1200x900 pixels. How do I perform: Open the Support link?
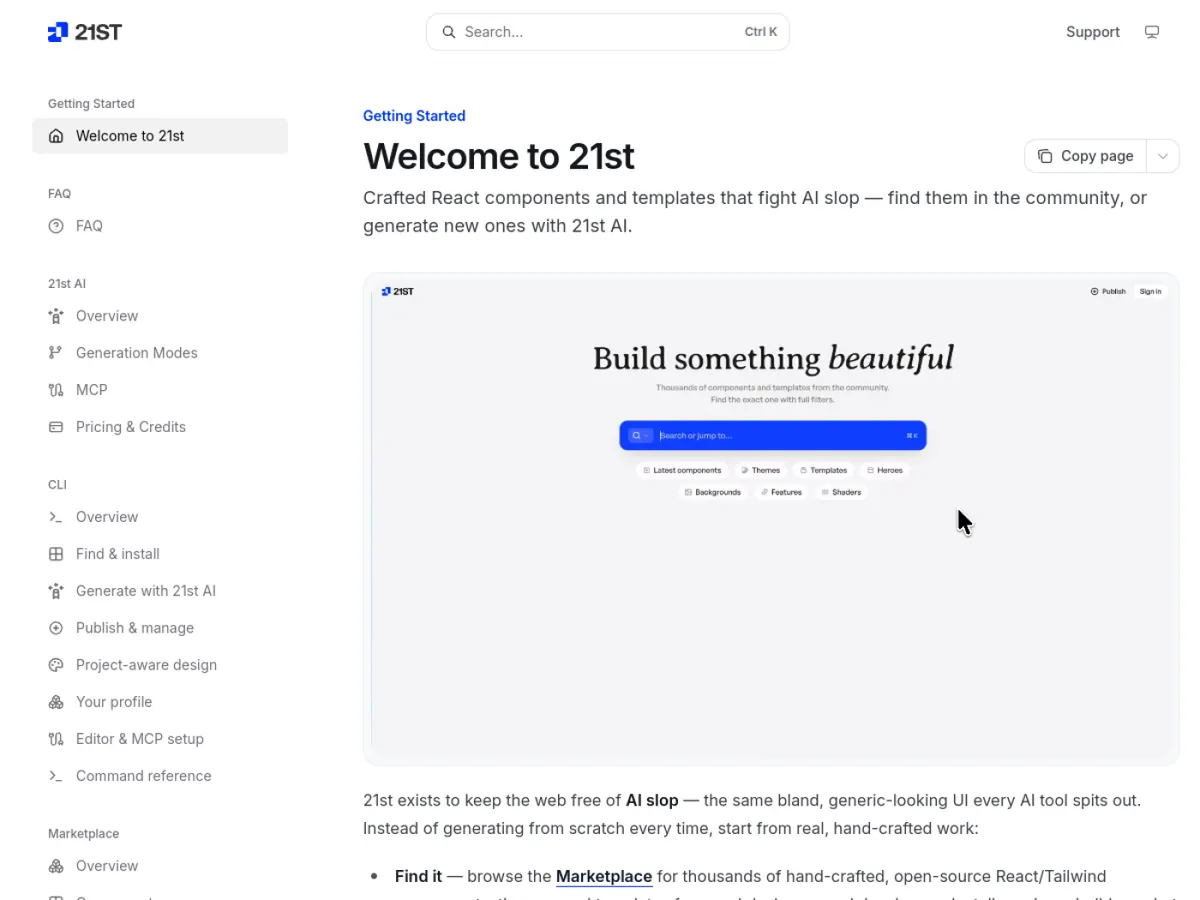(x=1093, y=32)
